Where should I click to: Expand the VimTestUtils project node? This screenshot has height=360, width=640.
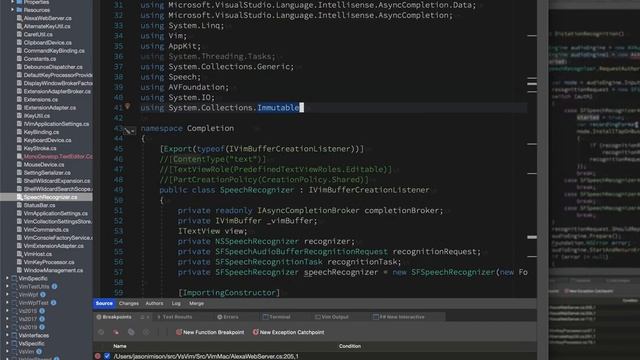click(7, 287)
